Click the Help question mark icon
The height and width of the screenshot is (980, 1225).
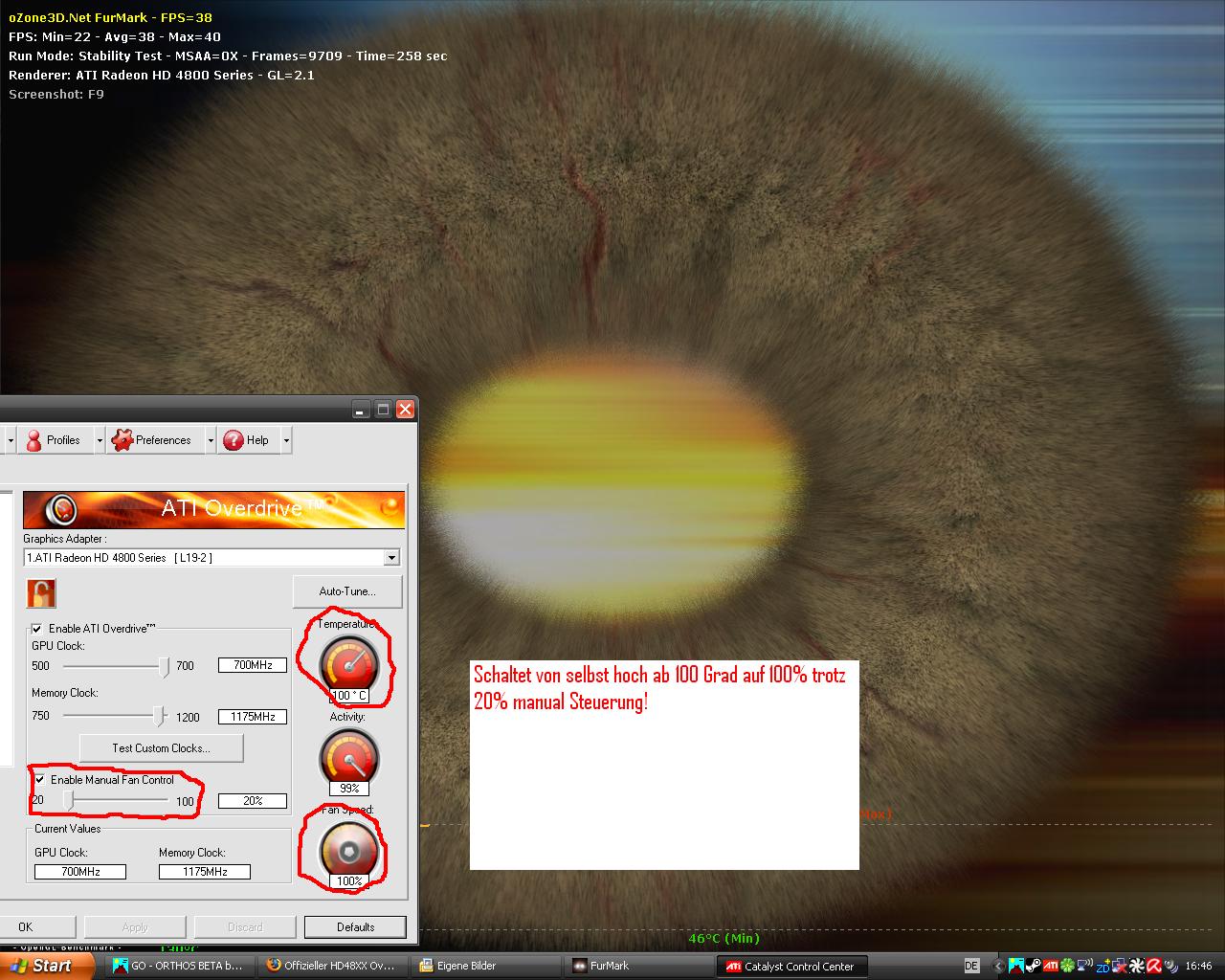coord(233,440)
